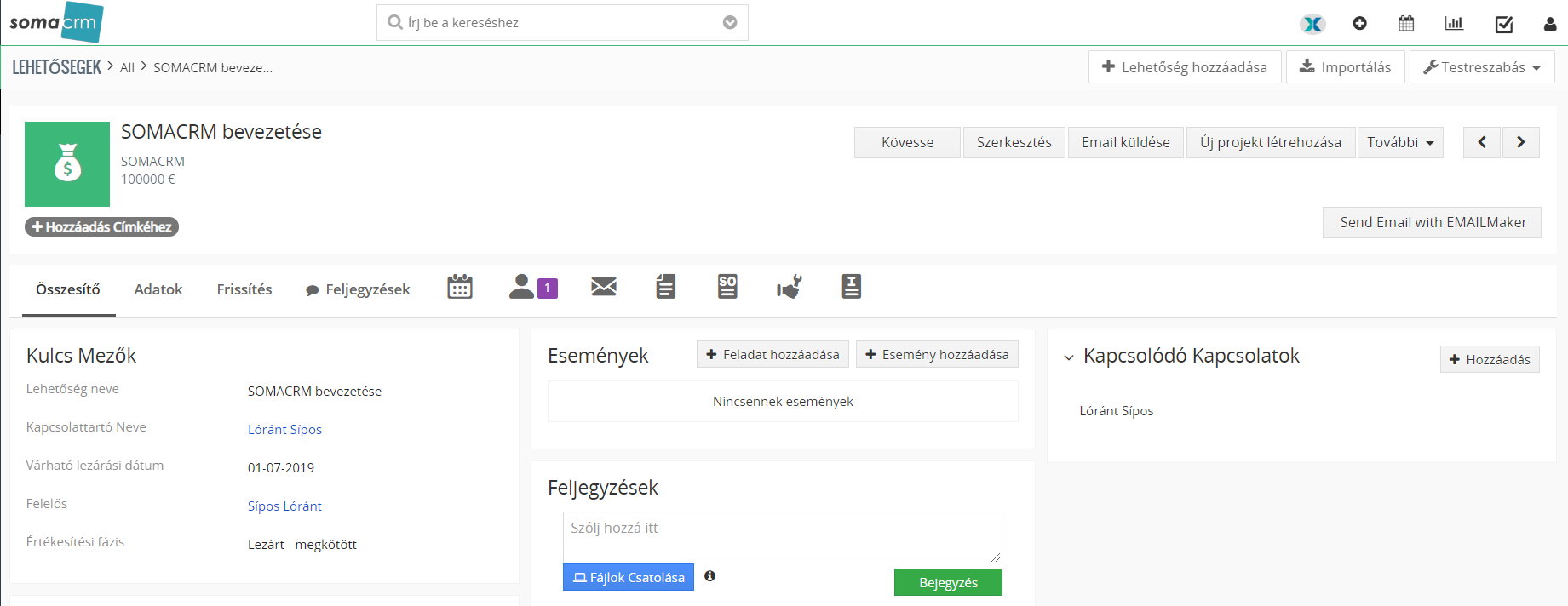Image resolution: width=1568 pixels, height=606 pixels.
Task: Click the Email küldése button
Action: (x=1126, y=142)
